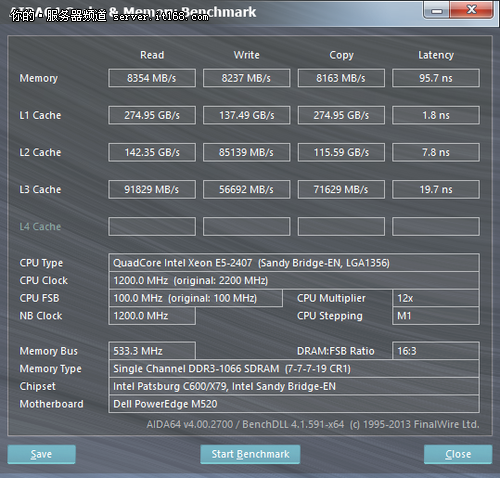
Task: Click empty L4 Cache Copy field
Action: (x=341, y=227)
